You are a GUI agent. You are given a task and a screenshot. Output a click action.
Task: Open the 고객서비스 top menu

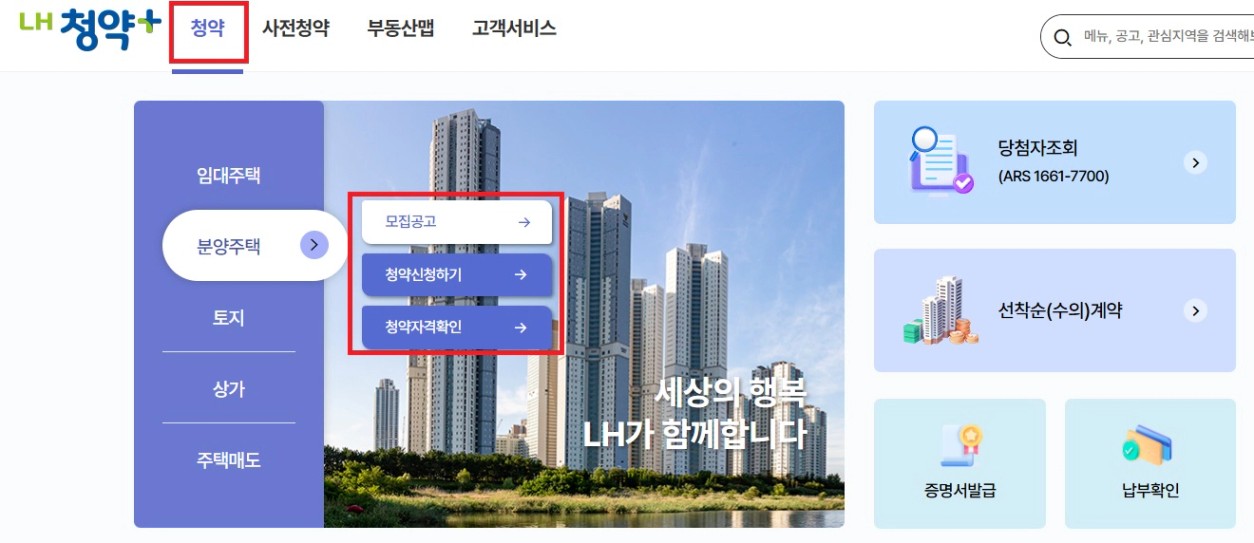pos(514,28)
